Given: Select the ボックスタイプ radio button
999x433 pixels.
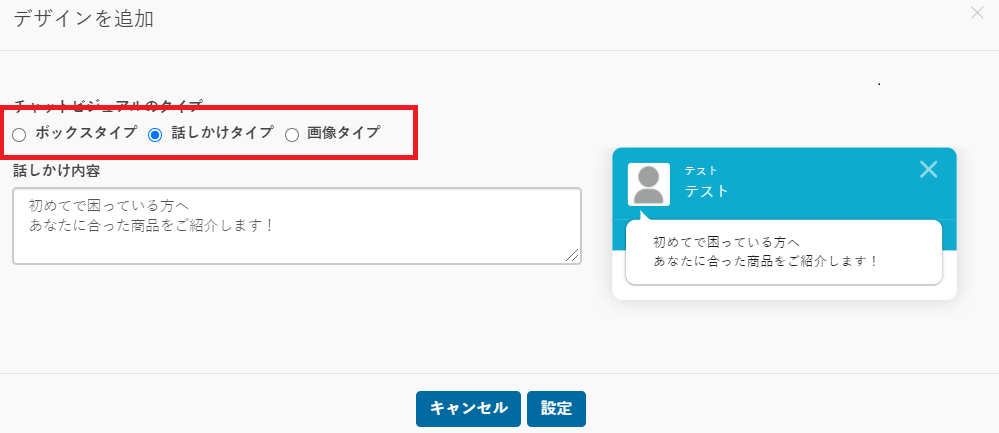Looking at the screenshot, I should 19,135.
